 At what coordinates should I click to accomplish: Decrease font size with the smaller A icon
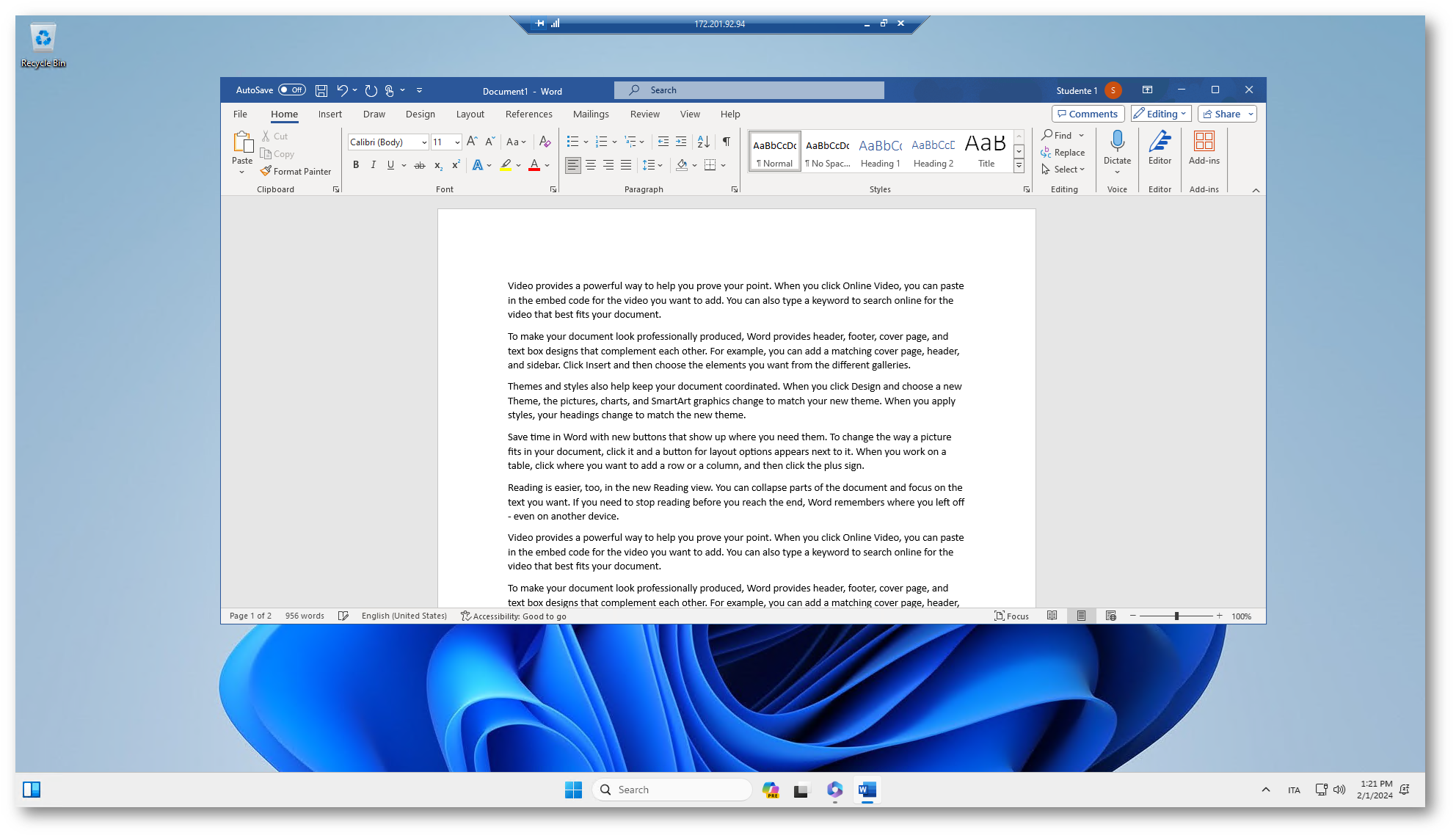coord(489,142)
